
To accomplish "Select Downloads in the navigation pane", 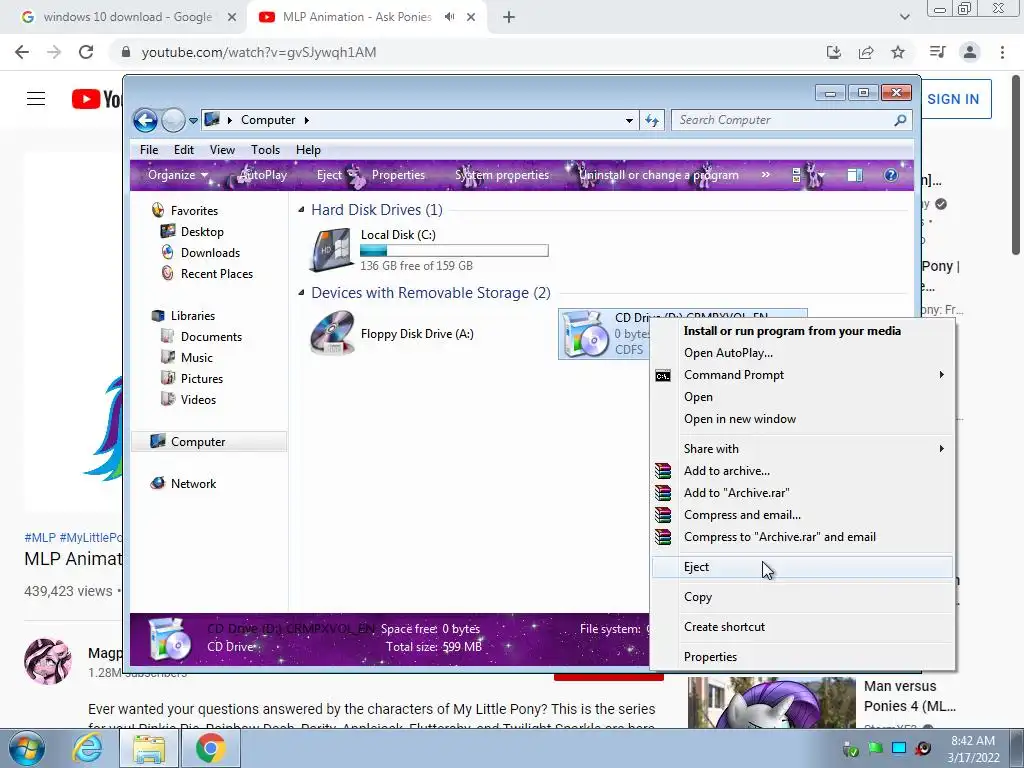I will coord(210,253).
